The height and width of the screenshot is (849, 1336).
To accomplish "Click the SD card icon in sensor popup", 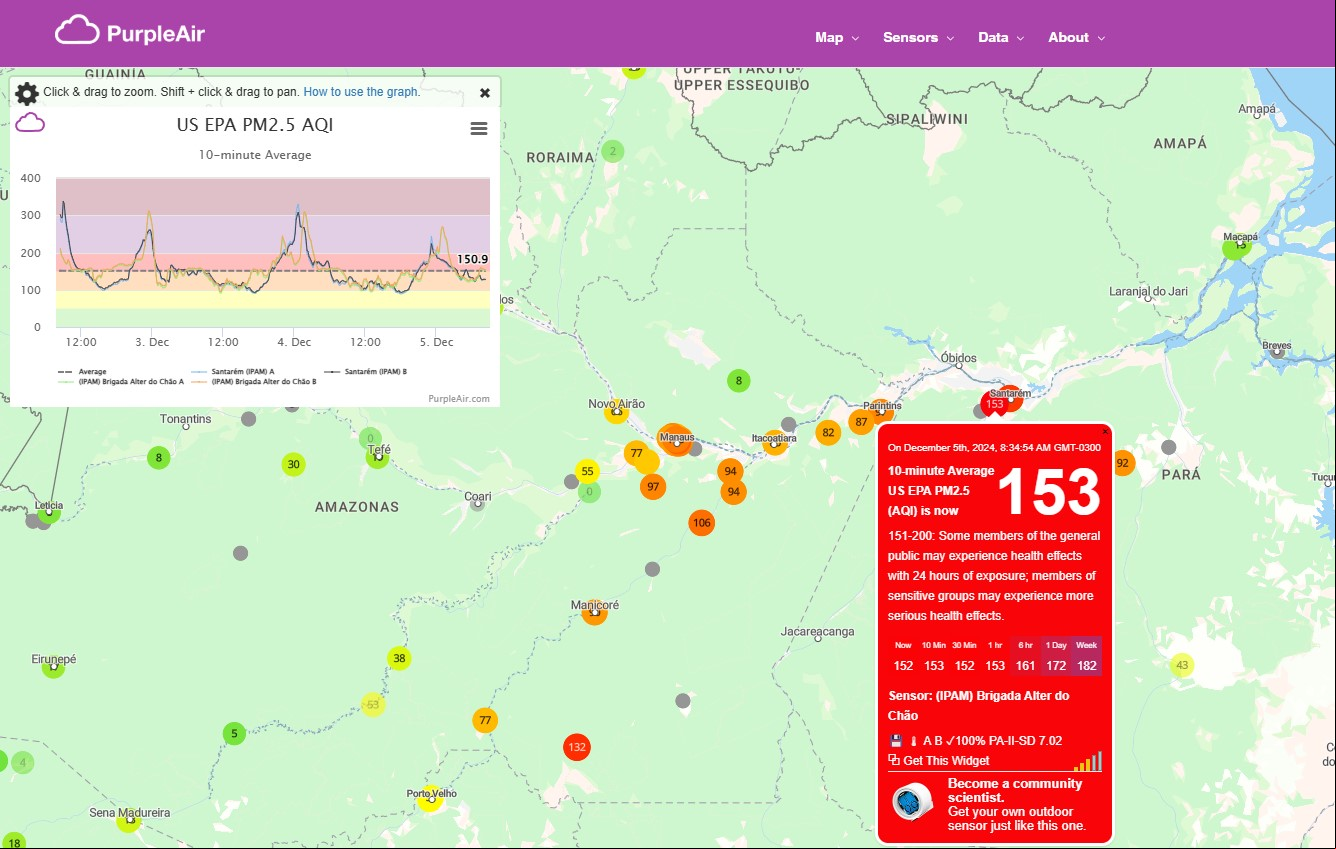I will (896, 741).
